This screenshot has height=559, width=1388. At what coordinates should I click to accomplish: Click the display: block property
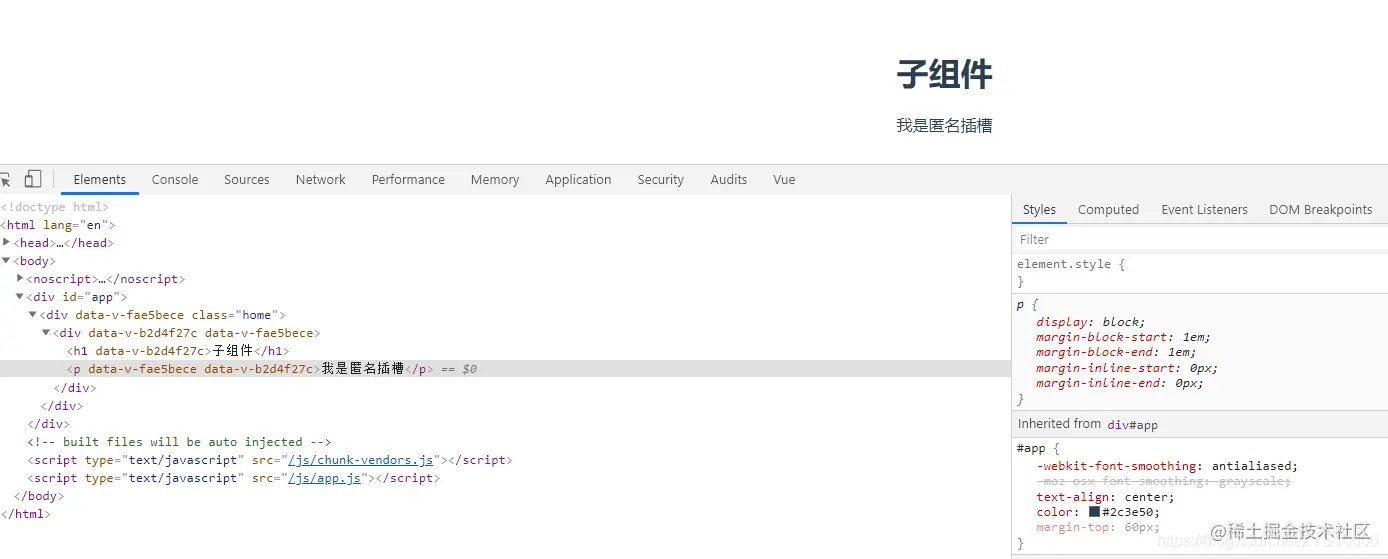pos(1091,322)
